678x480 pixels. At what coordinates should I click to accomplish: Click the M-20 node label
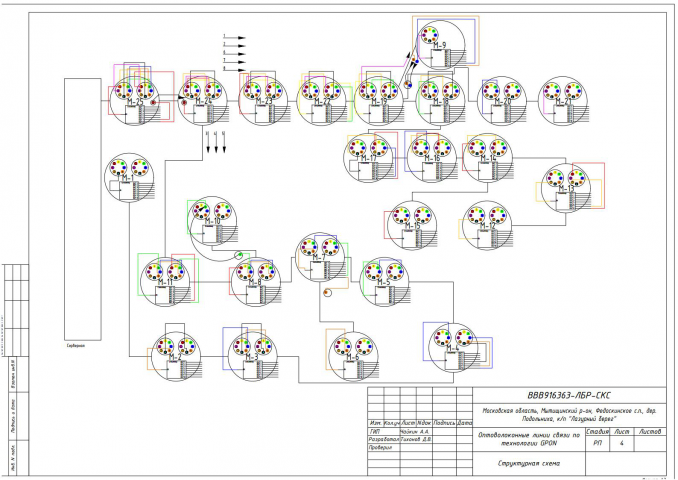coord(502,102)
